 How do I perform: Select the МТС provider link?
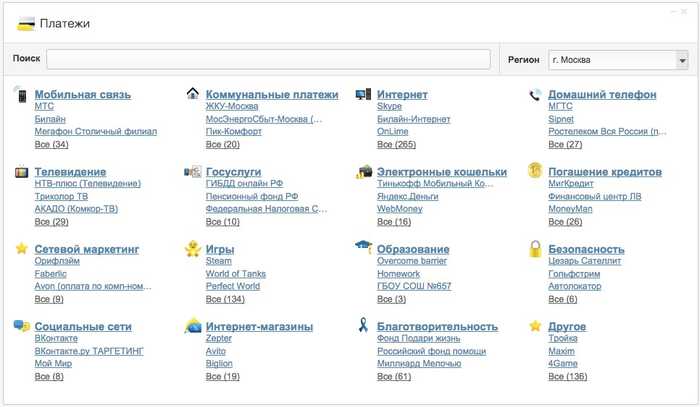pyautogui.click(x=44, y=106)
